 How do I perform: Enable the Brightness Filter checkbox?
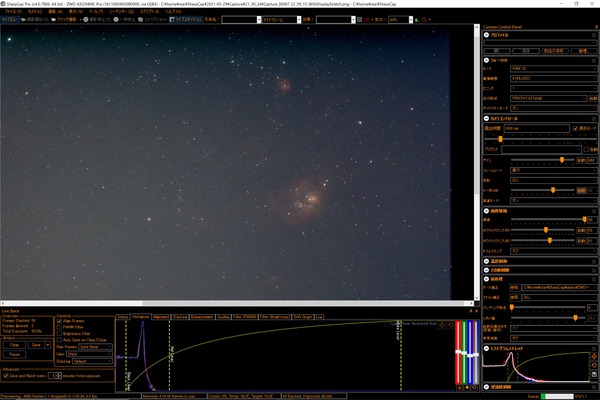click(58, 334)
